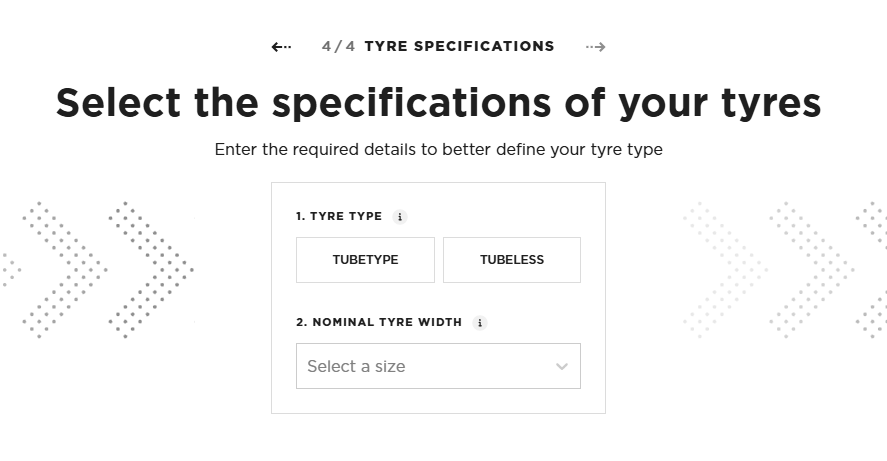Screen dimensions: 887x461
Task: Click the 'Select the specifications of your tyres' heading
Action: [x=438, y=102]
